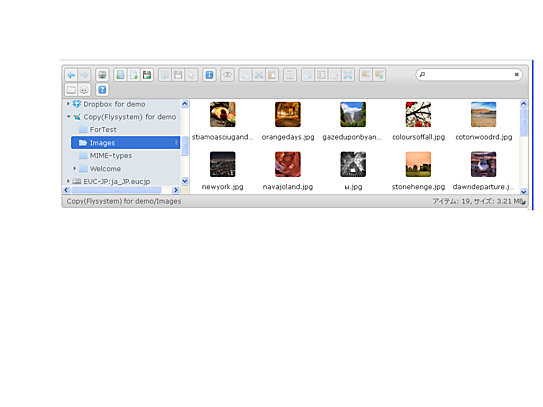
Task: Create a new folder from the toolbar
Action: click(120, 75)
